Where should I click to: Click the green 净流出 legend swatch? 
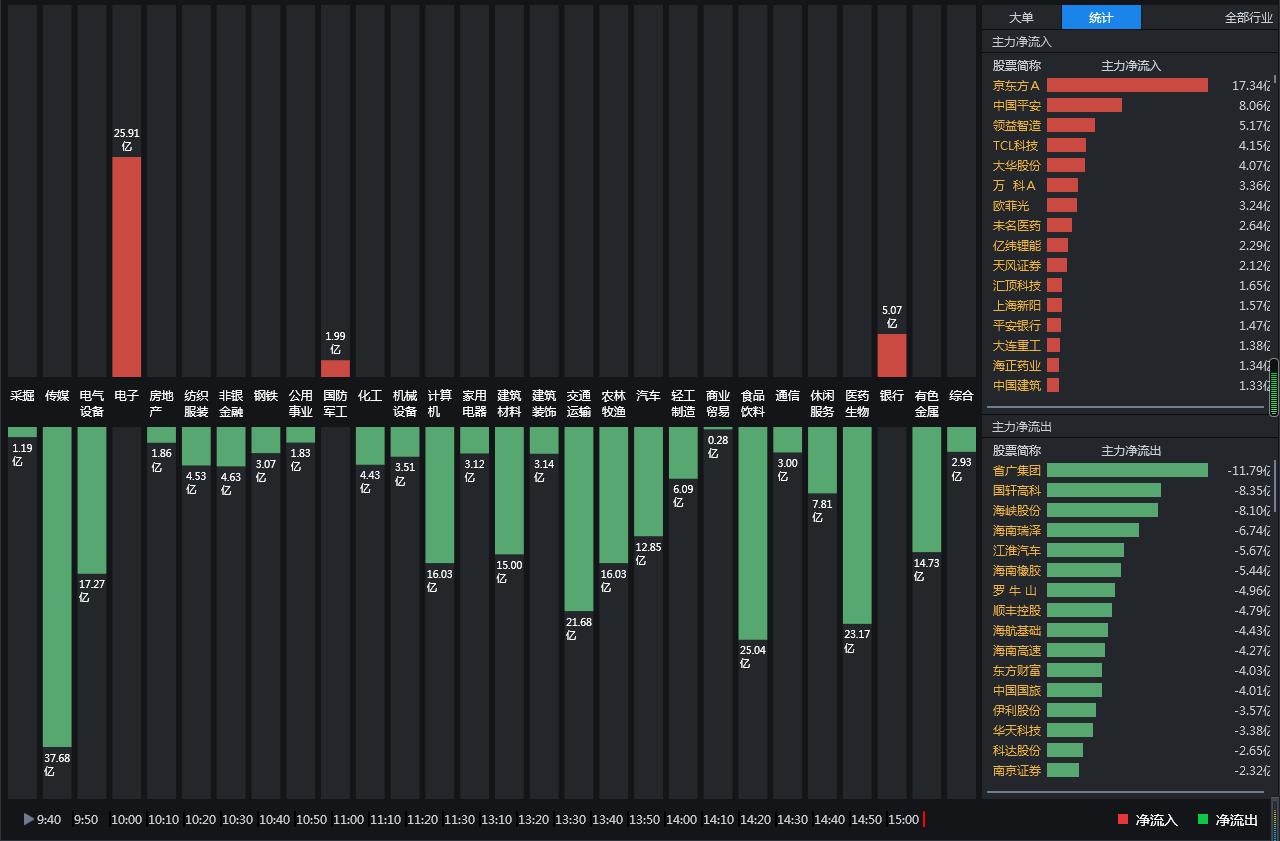pyautogui.click(x=1203, y=820)
